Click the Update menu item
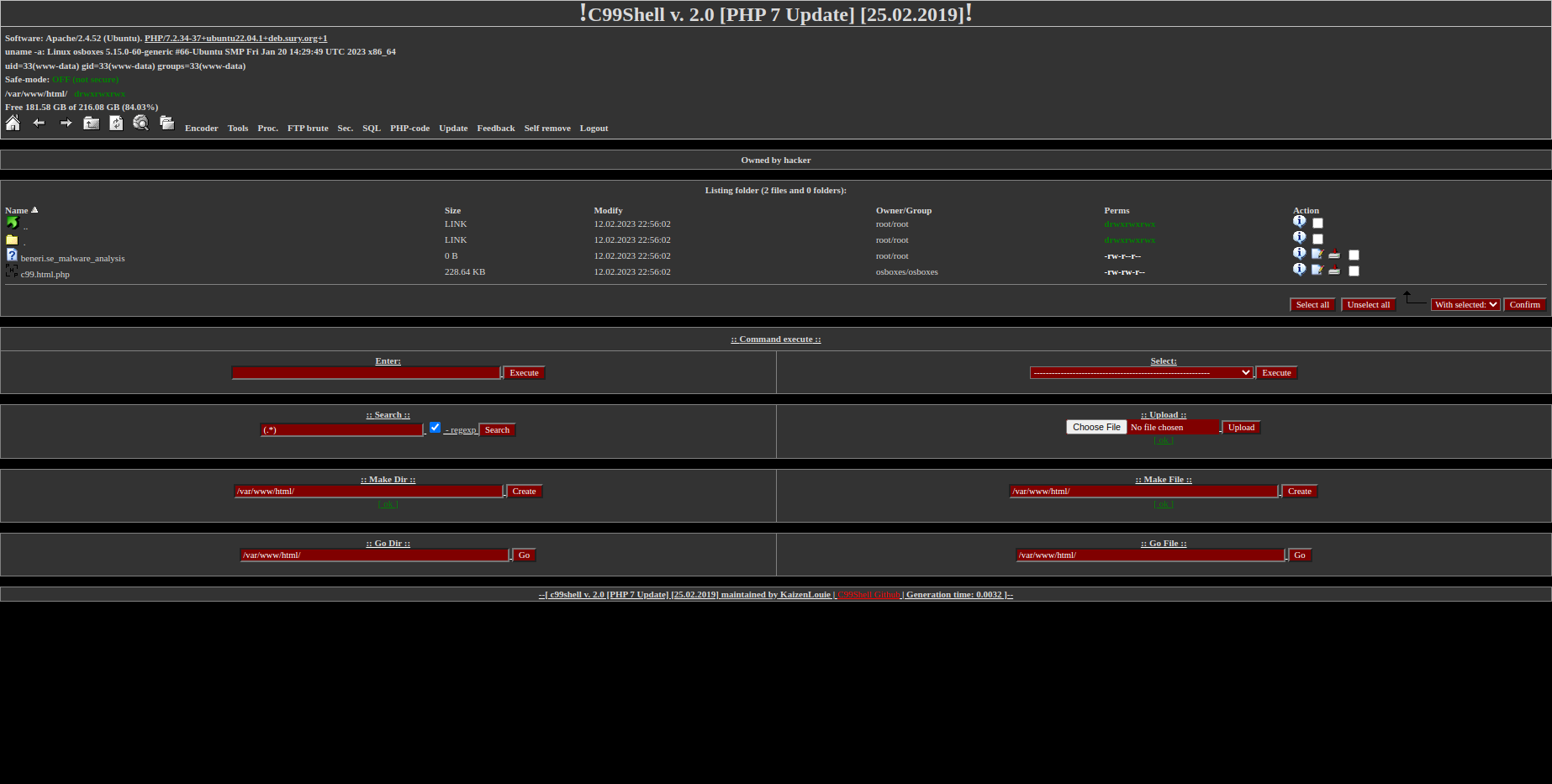The image size is (1552, 784). [x=453, y=129]
